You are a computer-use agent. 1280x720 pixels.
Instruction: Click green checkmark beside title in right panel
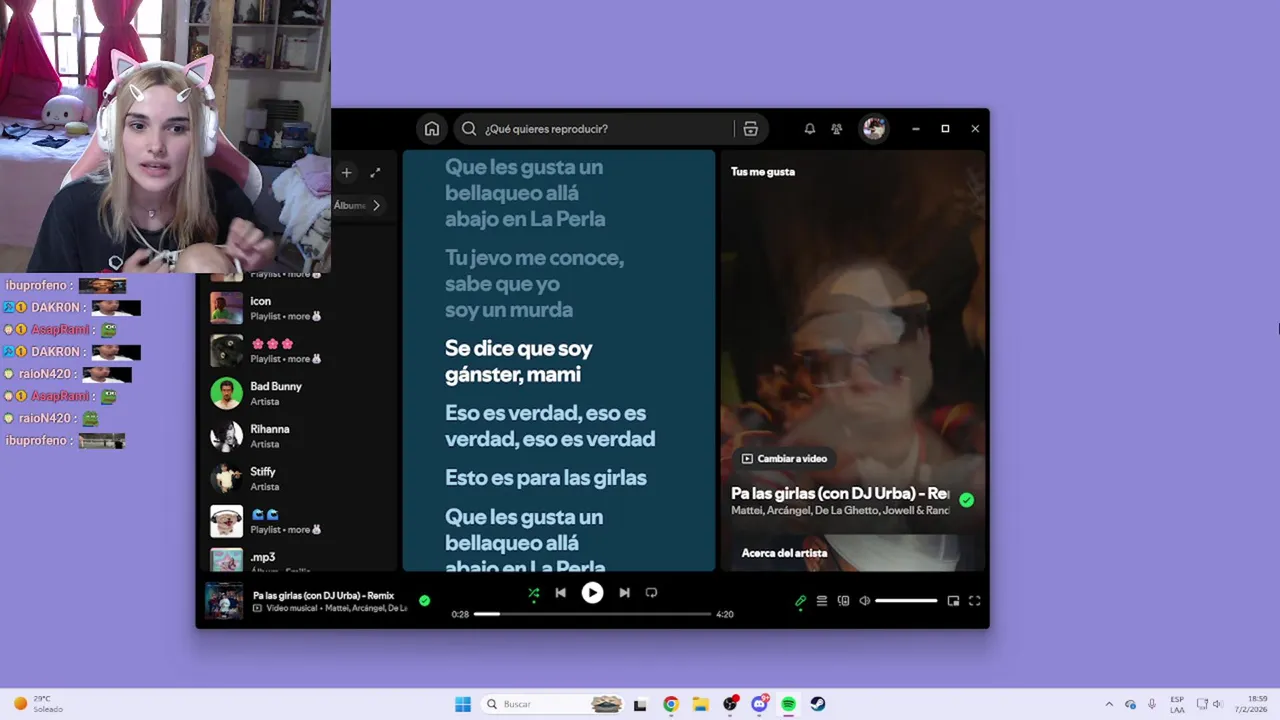pos(966,500)
